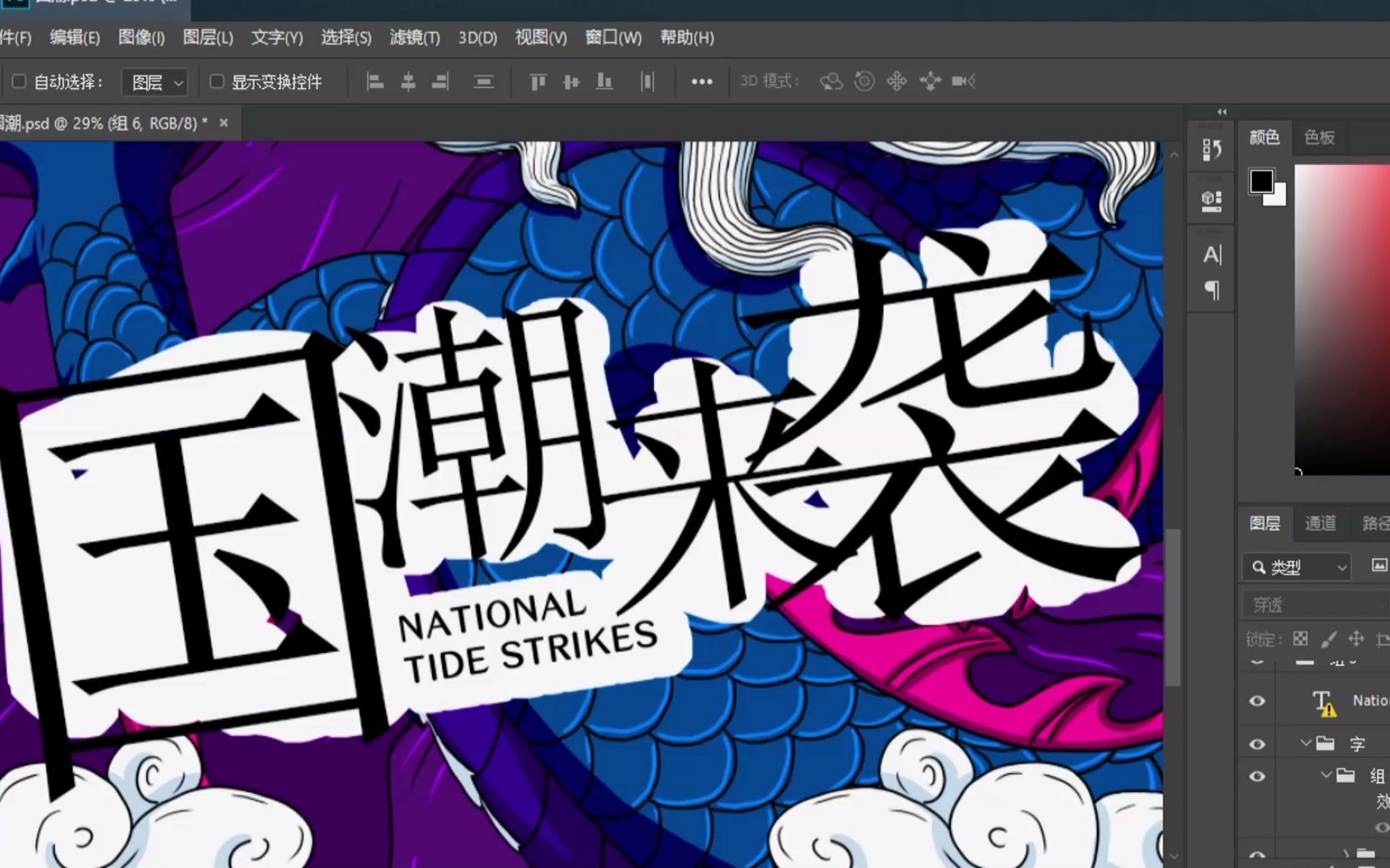Select the 3D camera zoom mode icon
The image size is (1390, 868).
[x=964, y=81]
